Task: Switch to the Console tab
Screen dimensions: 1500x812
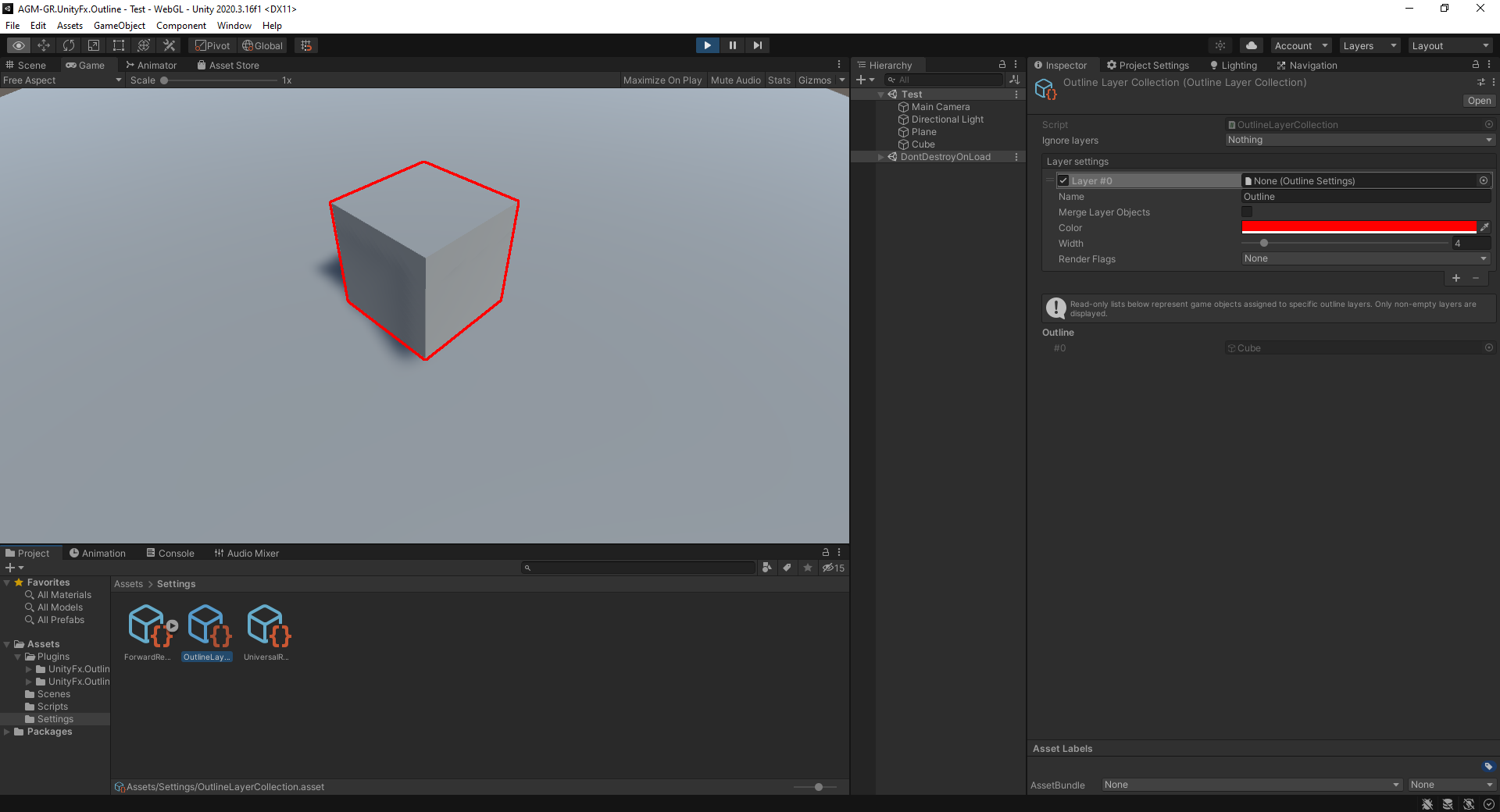Action: (170, 553)
